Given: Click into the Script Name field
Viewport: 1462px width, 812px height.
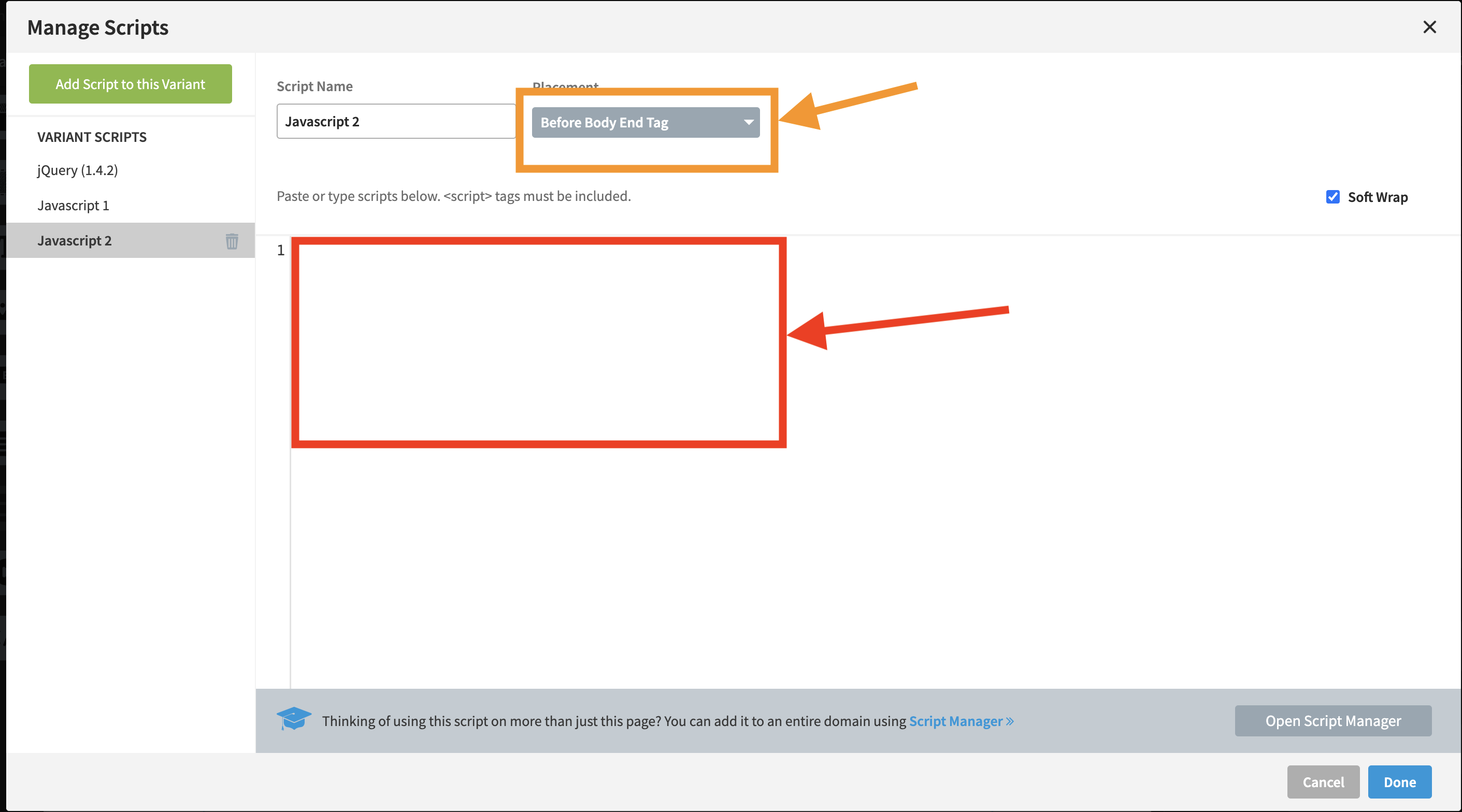Looking at the screenshot, I should (x=396, y=121).
